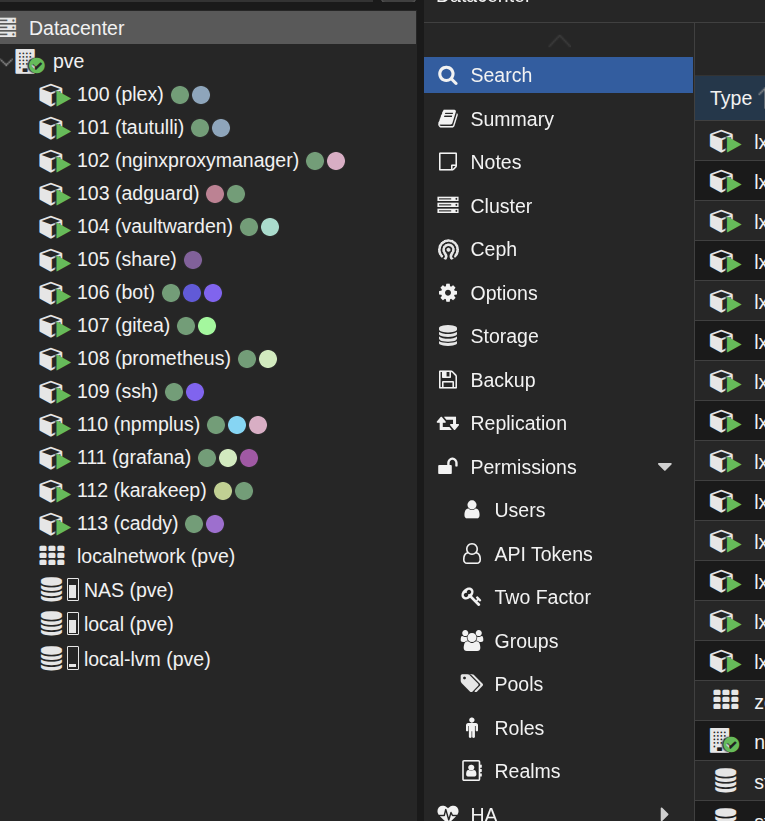
Task: Click the Storage database icon in menu
Action: point(448,337)
